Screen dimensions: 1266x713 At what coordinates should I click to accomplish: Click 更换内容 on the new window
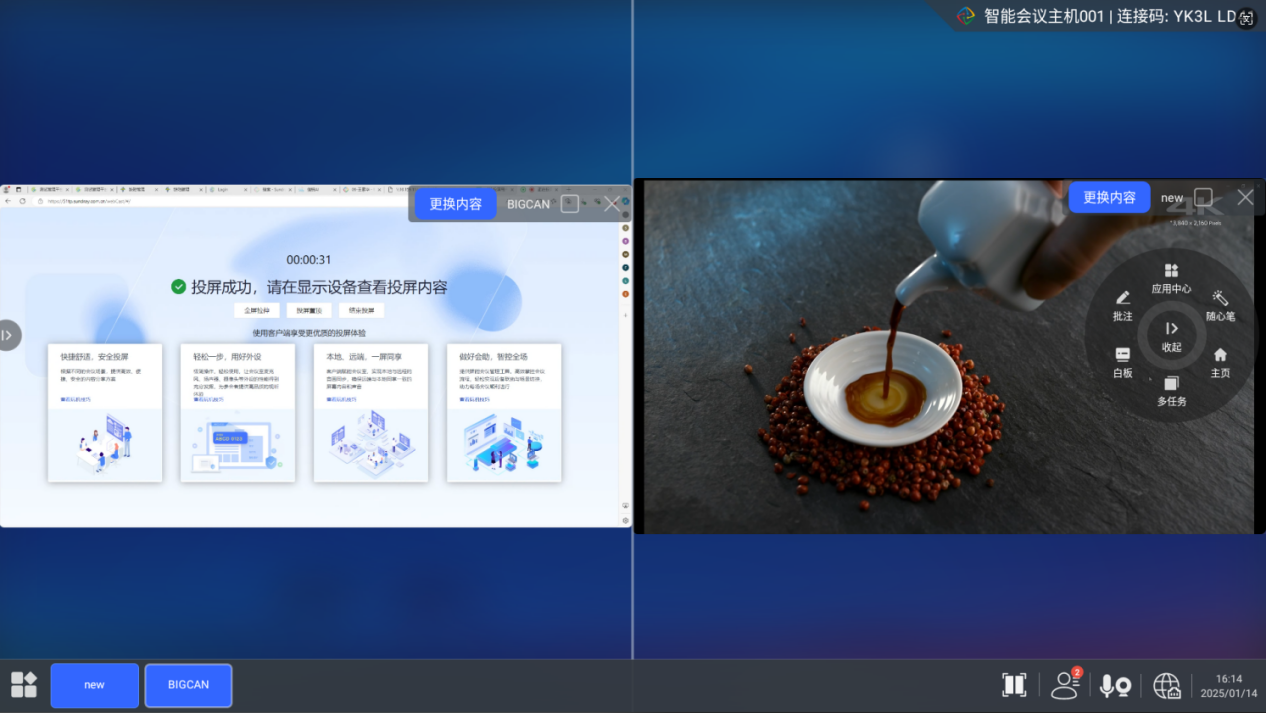[x=1109, y=198]
